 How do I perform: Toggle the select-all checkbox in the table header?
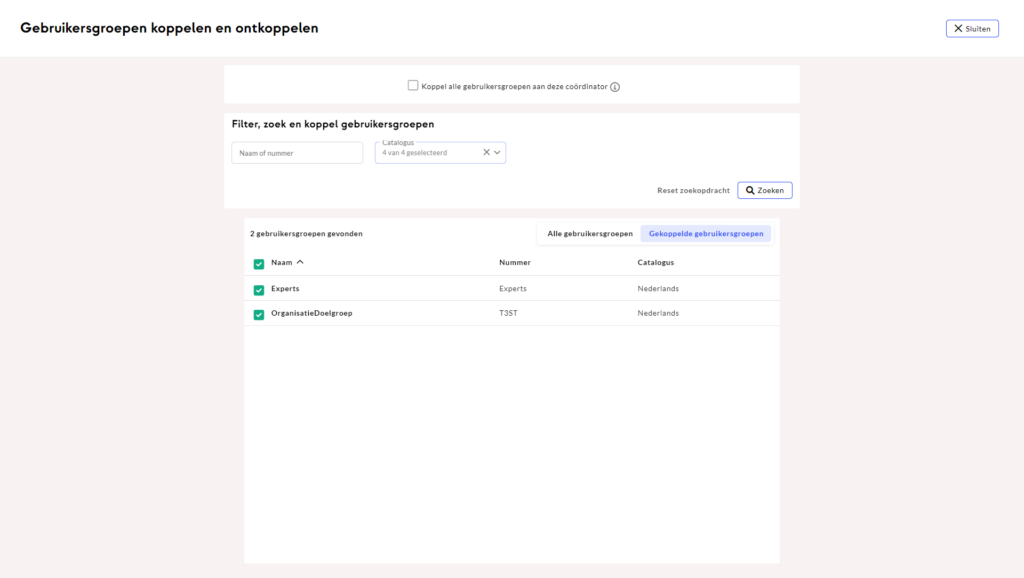coord(259,264)
